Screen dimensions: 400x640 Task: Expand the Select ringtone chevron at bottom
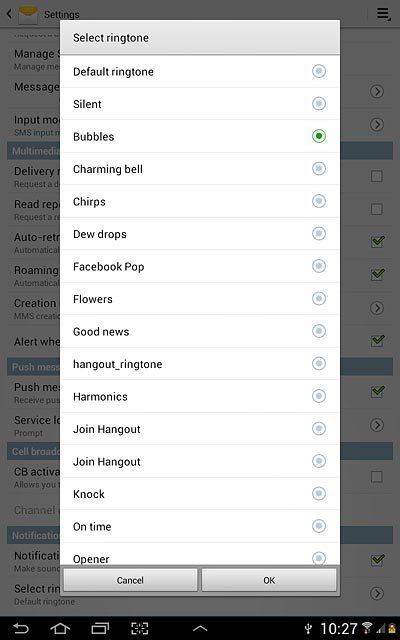click(377, 593)
